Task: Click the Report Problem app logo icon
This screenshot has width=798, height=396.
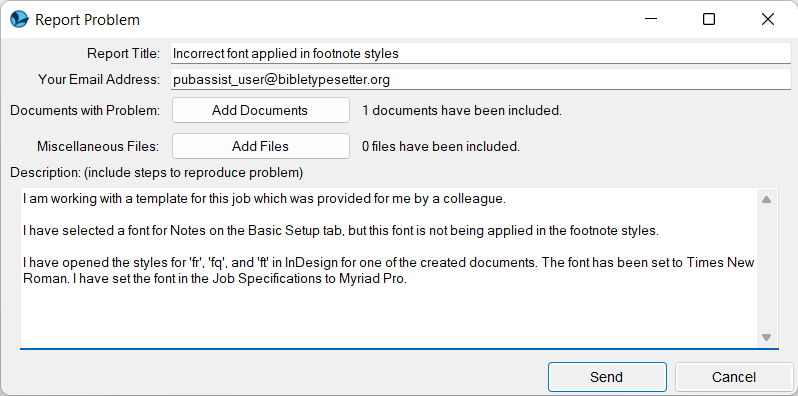Action: pyautogui.click(x=19, y=19)
